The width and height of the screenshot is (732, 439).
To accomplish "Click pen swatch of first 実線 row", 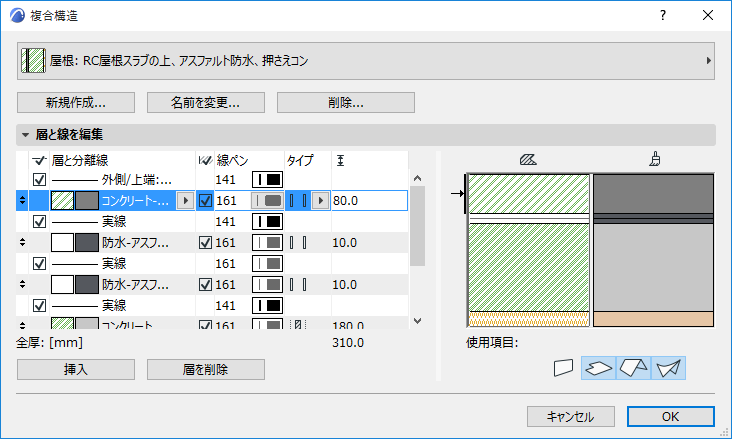I will (x=267, y=222).
